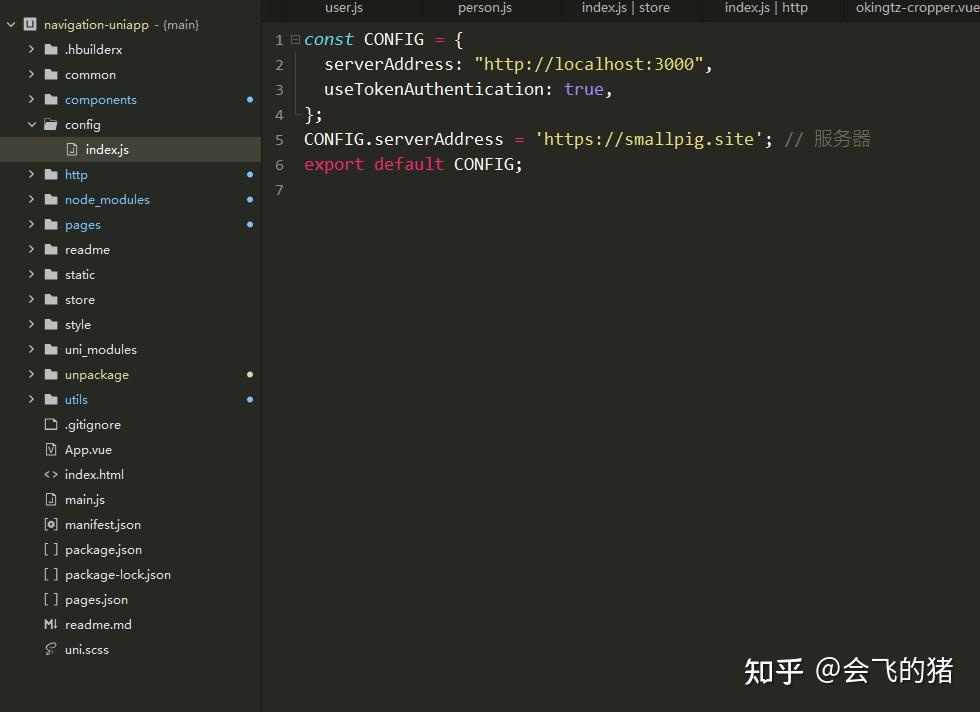Click the main.js JavaScript file icon
980x712 pixels.
(x=50, y=499)
